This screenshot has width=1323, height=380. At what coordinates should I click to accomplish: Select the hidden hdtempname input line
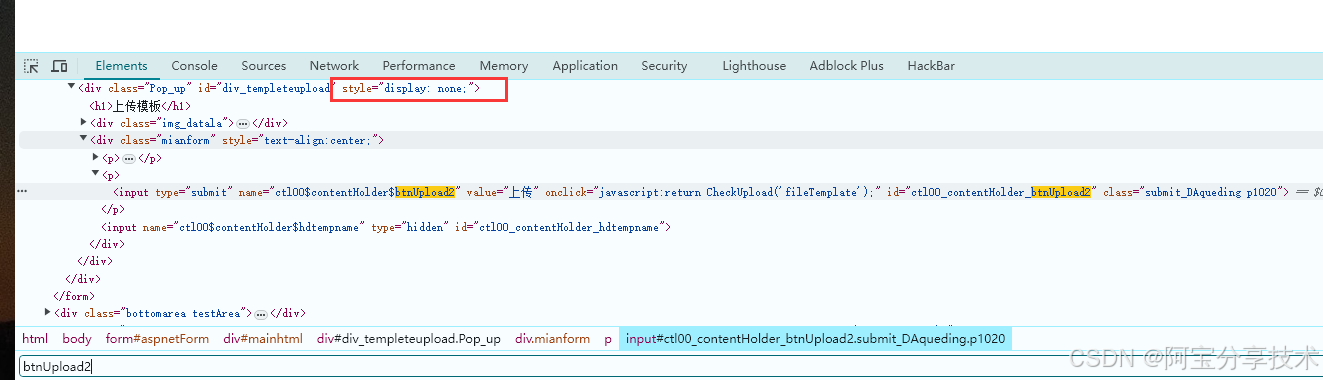(x=385, y=227)
